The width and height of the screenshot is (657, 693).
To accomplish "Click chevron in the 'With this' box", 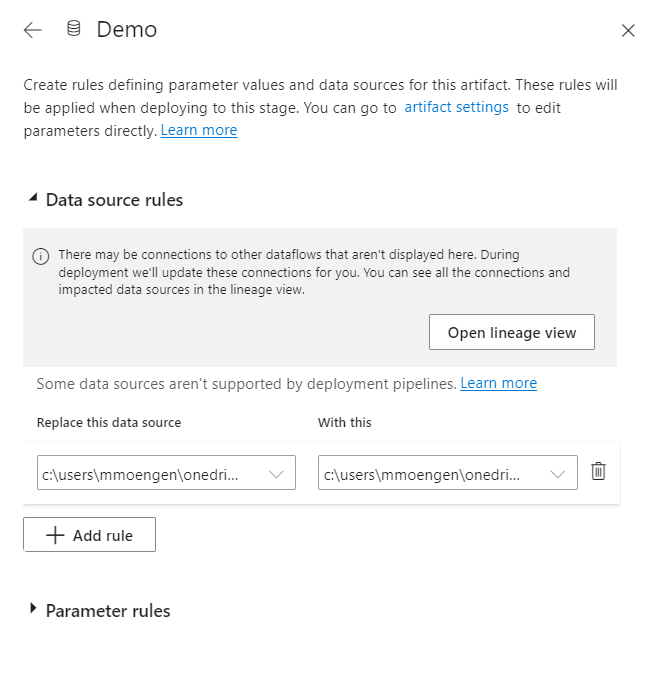I will (559, 474).
